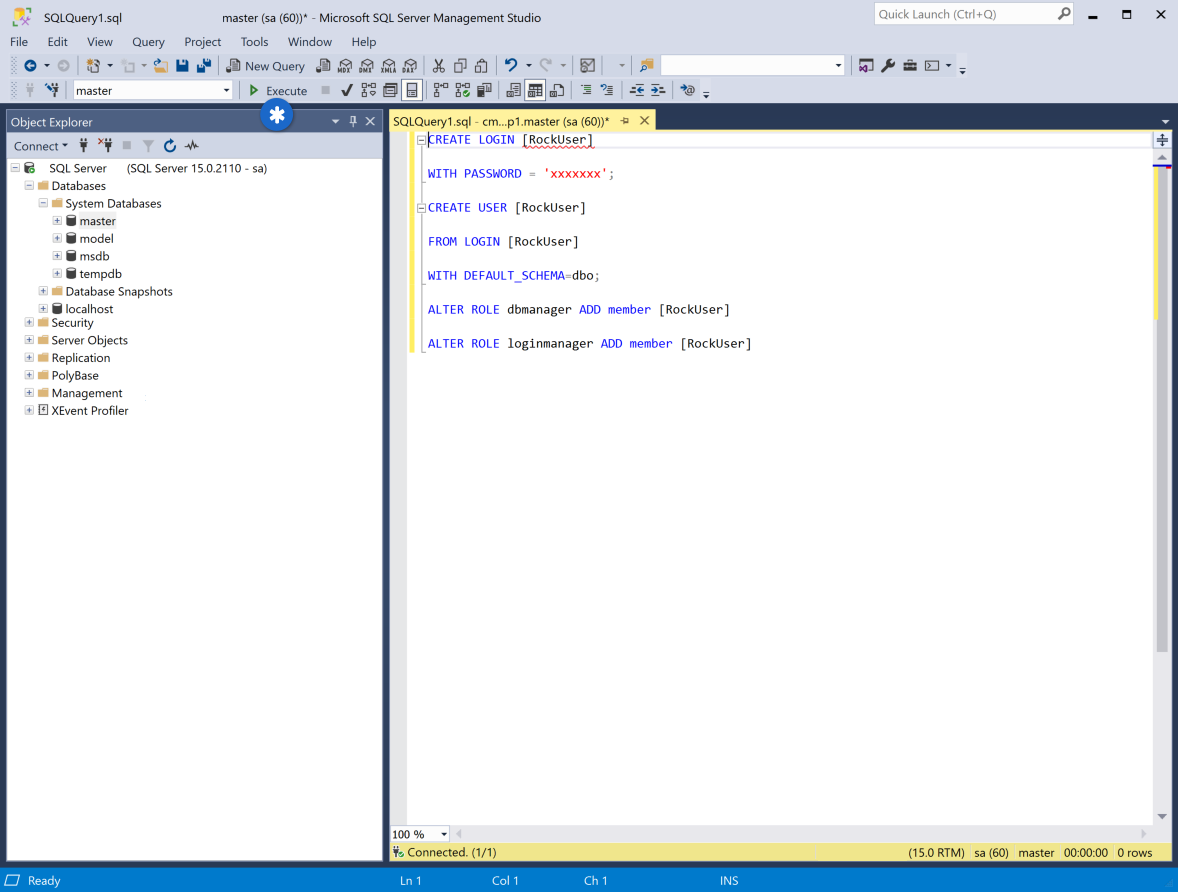Click Display Estimated Execution Plan icon

pos(368,90)
